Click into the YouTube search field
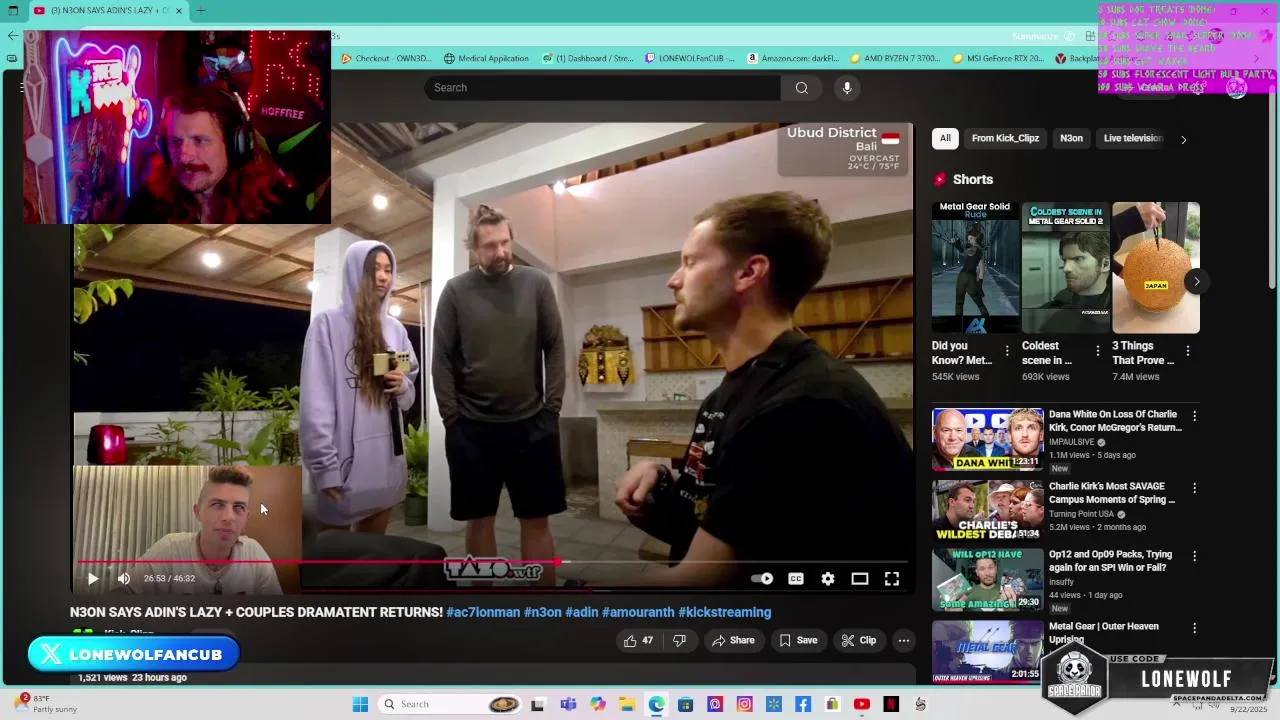This screenshot has width=1280, height=720. (x=603, y=88)
